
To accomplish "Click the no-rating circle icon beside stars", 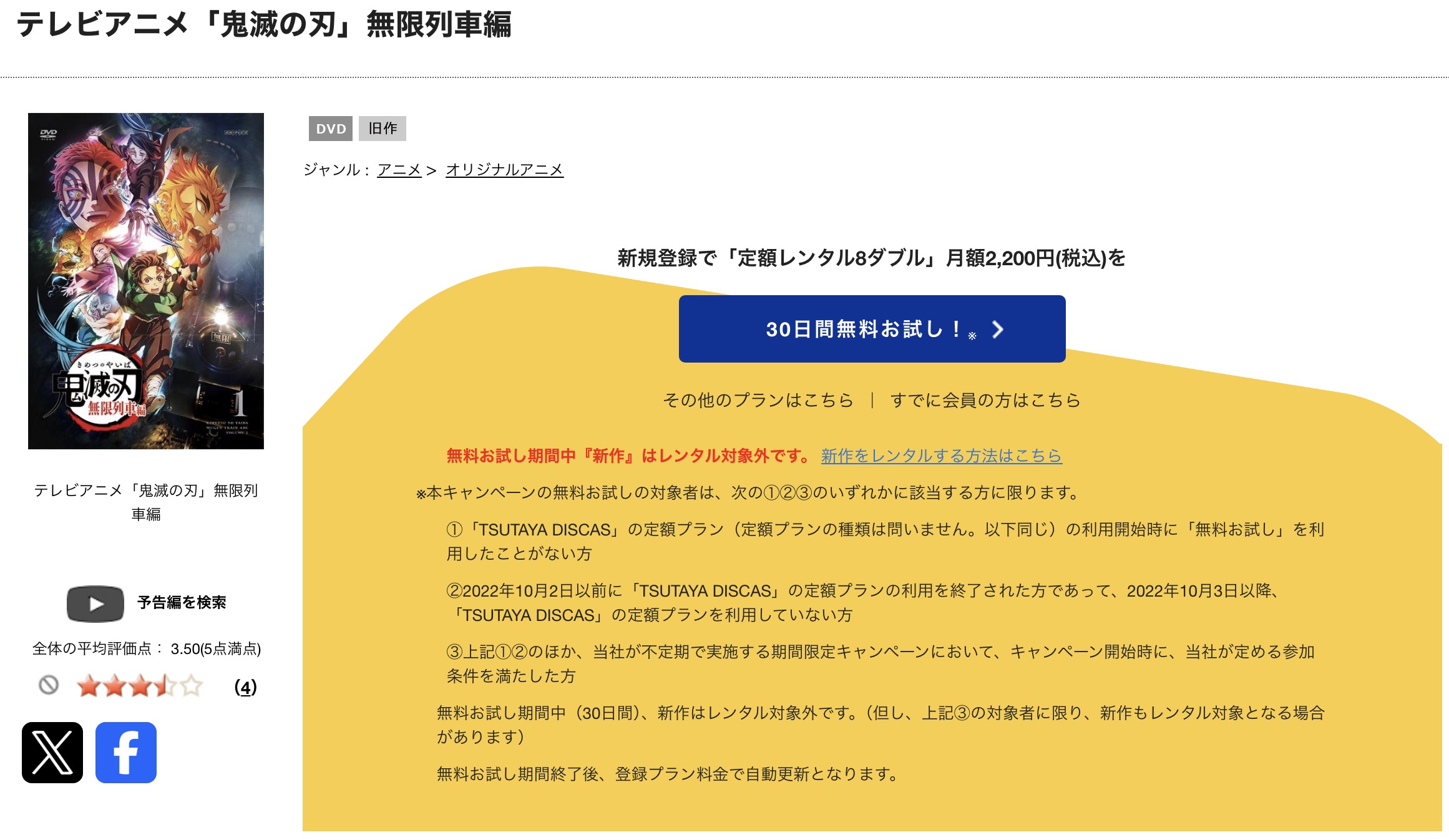I will click(x=49, y=685).
